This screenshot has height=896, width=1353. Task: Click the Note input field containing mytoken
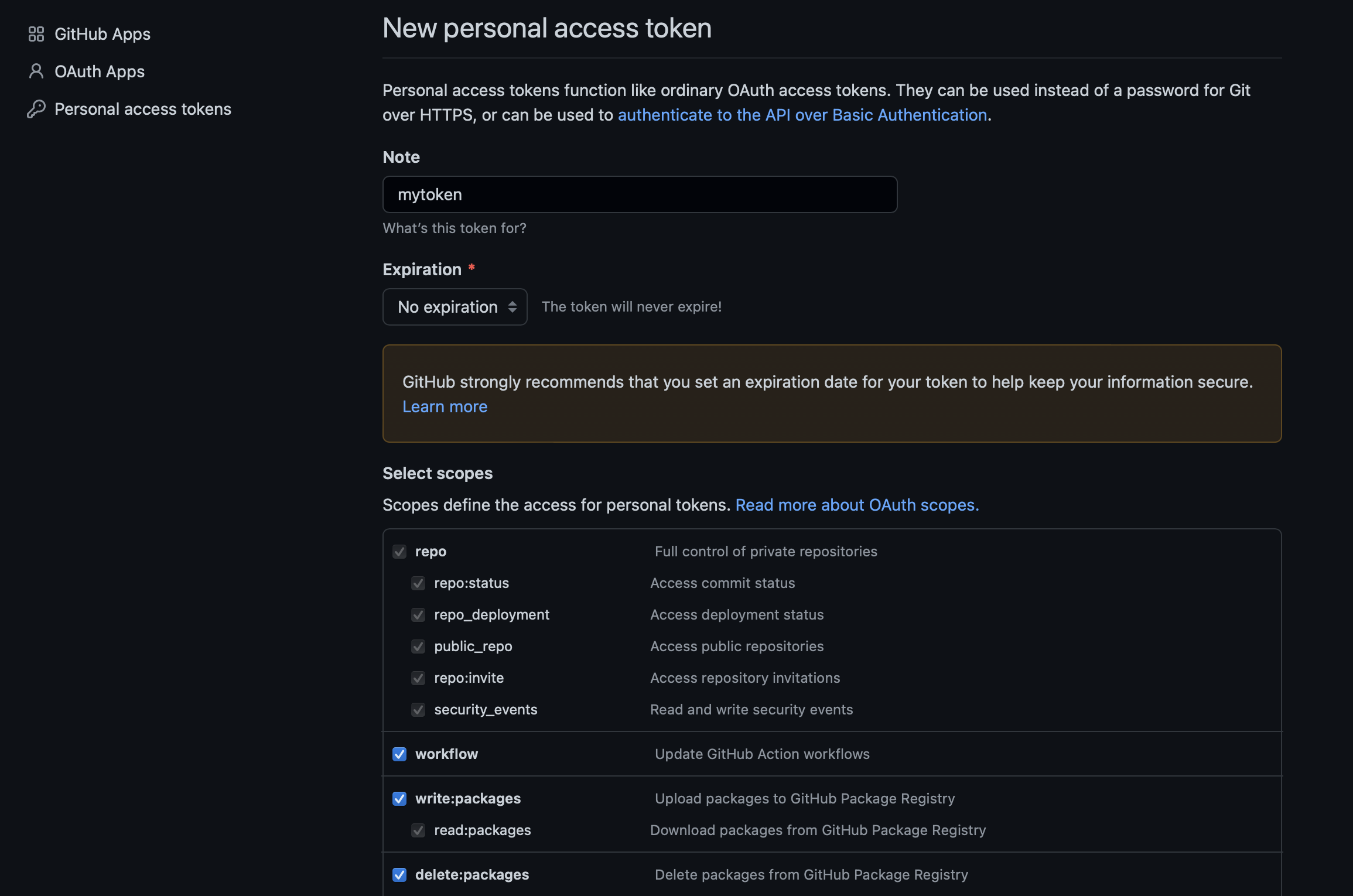point(639,194)
